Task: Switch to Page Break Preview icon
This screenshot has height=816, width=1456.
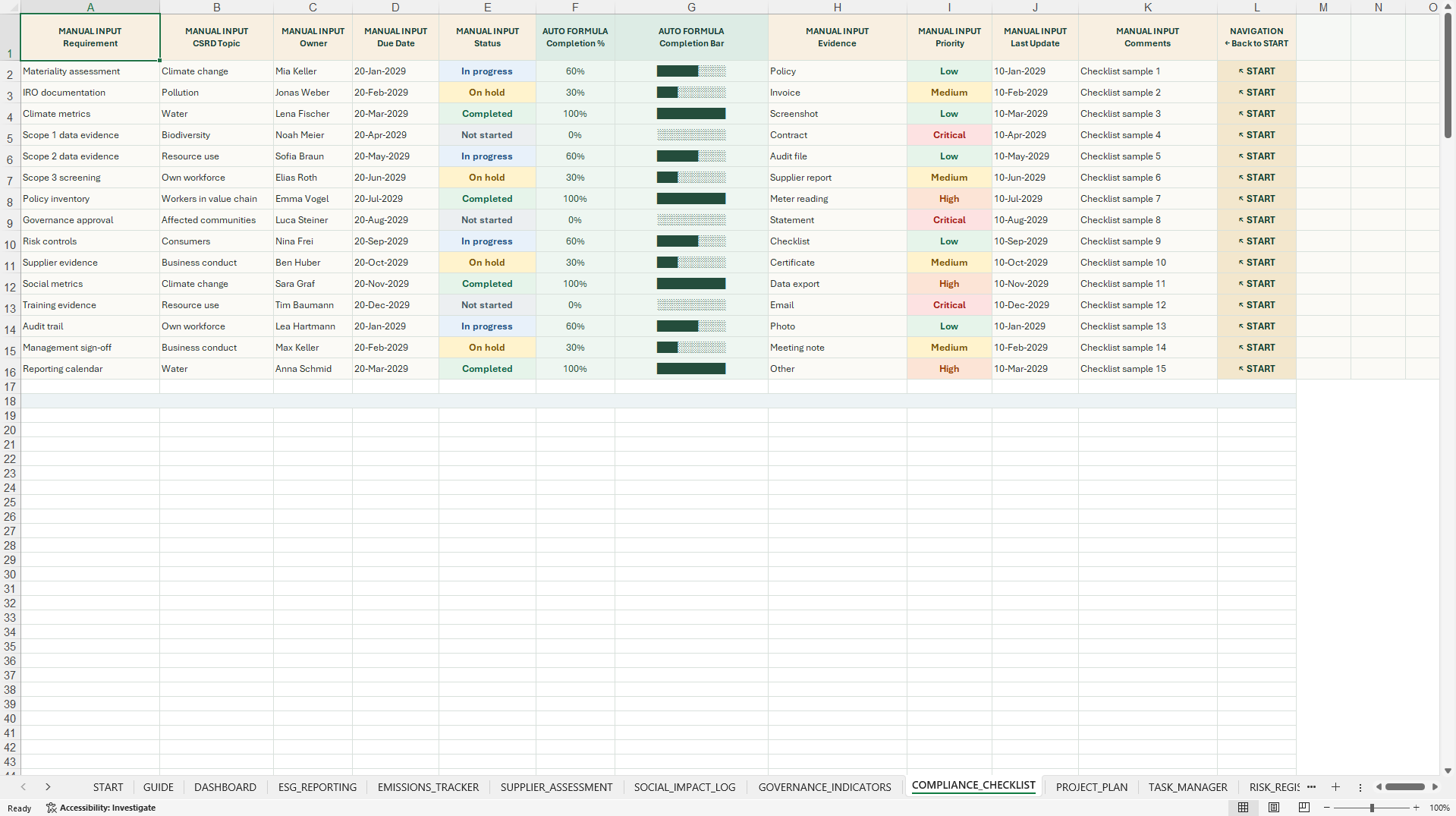Action: [x=1304, y=808]
